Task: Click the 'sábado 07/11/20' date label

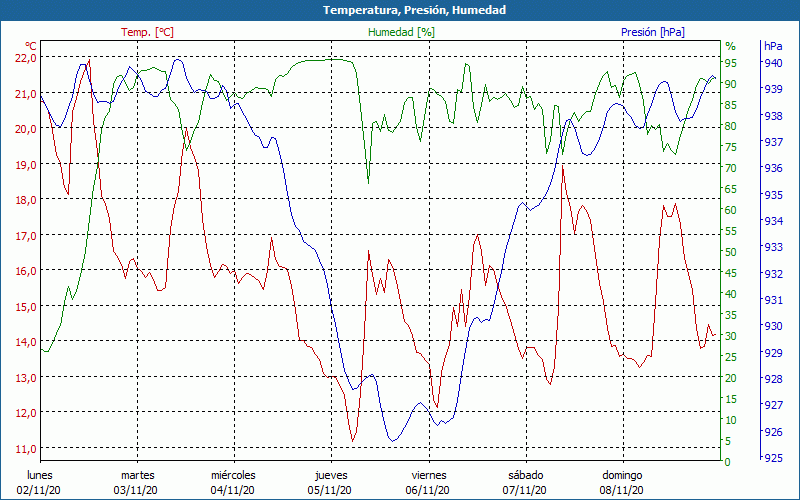Action: pyautogui.click(x=525, y=483)
